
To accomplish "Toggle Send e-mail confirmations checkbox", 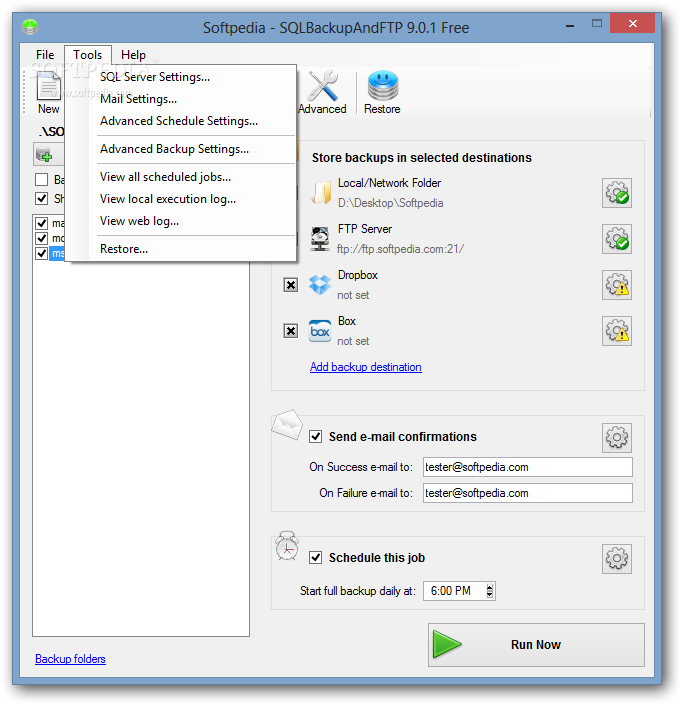I will pyautogui.click(x=316, y=437).
